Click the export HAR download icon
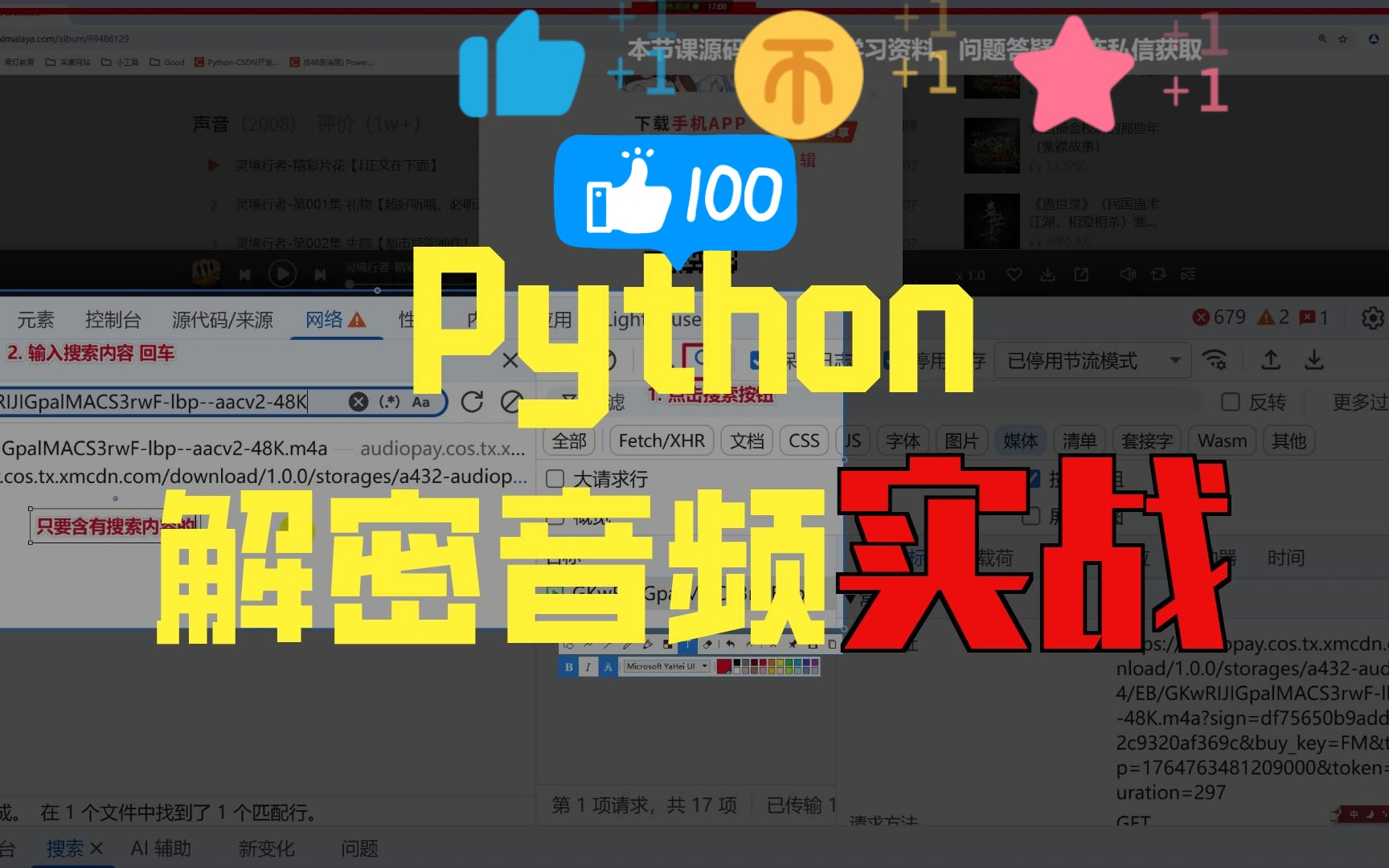Image resolution: width=1389 pixels, height=868 pixels. coord(1314,360)
